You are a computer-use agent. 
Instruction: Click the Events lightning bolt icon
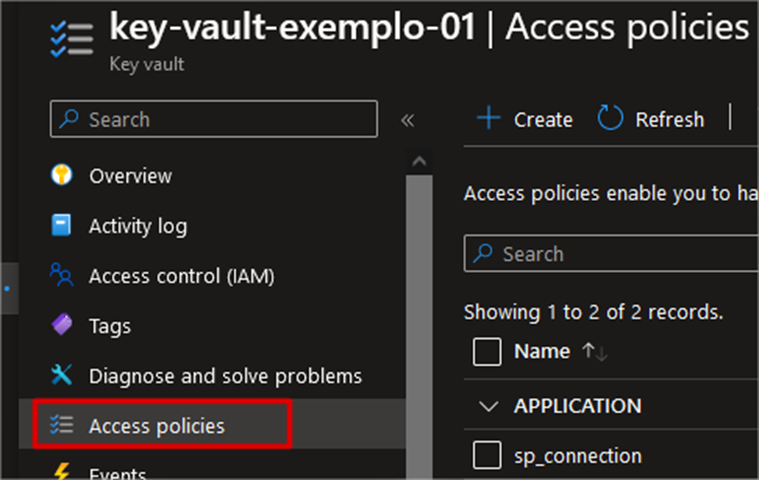click(62, 471)
